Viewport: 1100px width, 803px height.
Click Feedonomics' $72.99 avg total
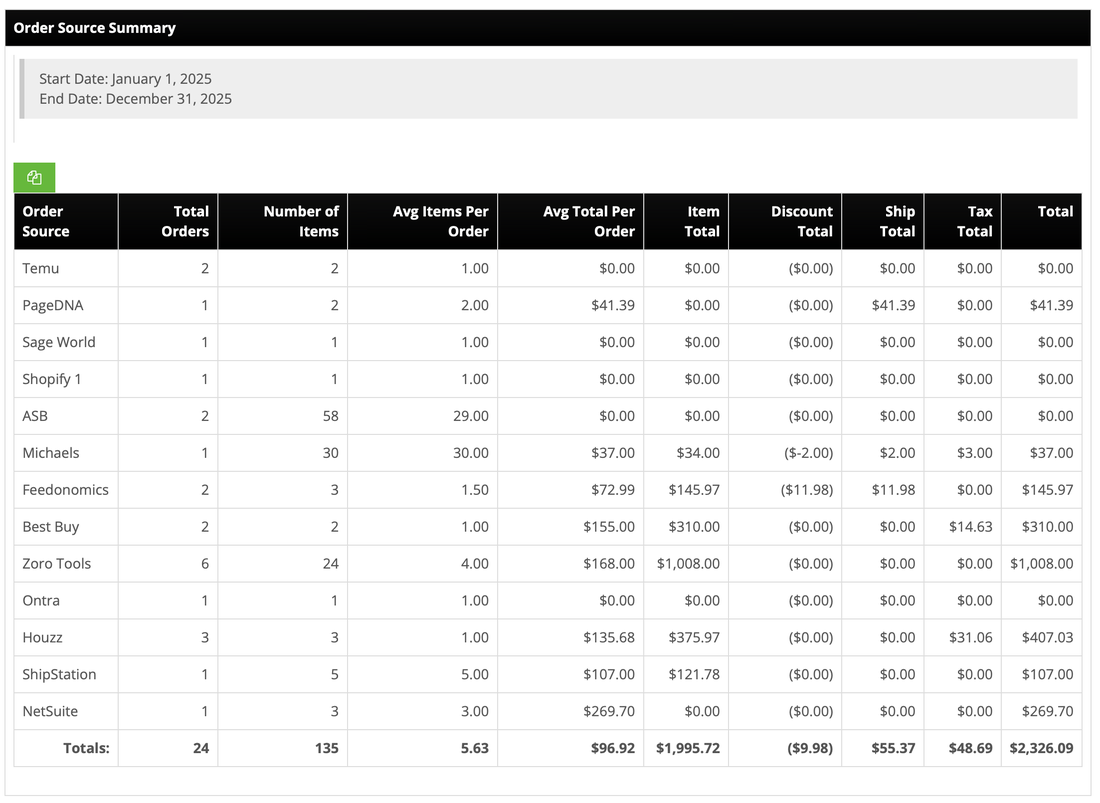click(x=613, y=490)
